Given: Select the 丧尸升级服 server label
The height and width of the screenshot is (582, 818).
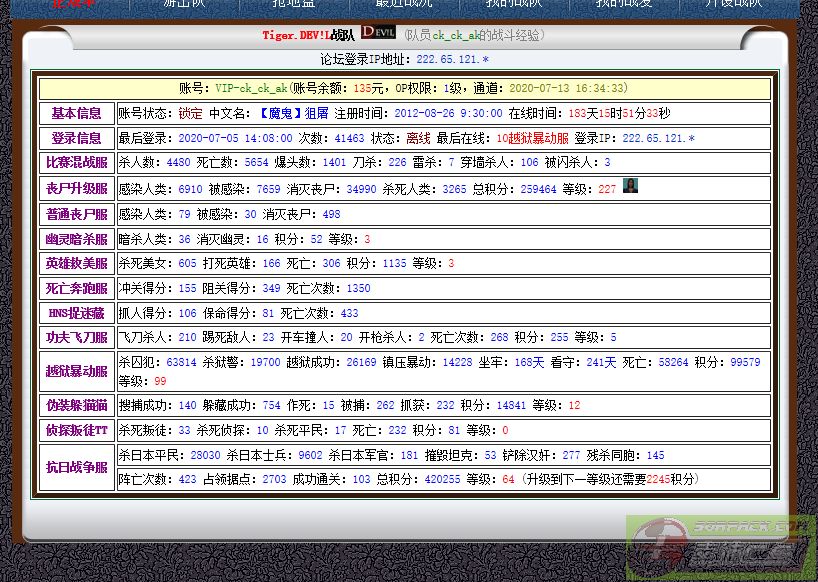Looking at the screenshot, I should click(x=76, y=188).
